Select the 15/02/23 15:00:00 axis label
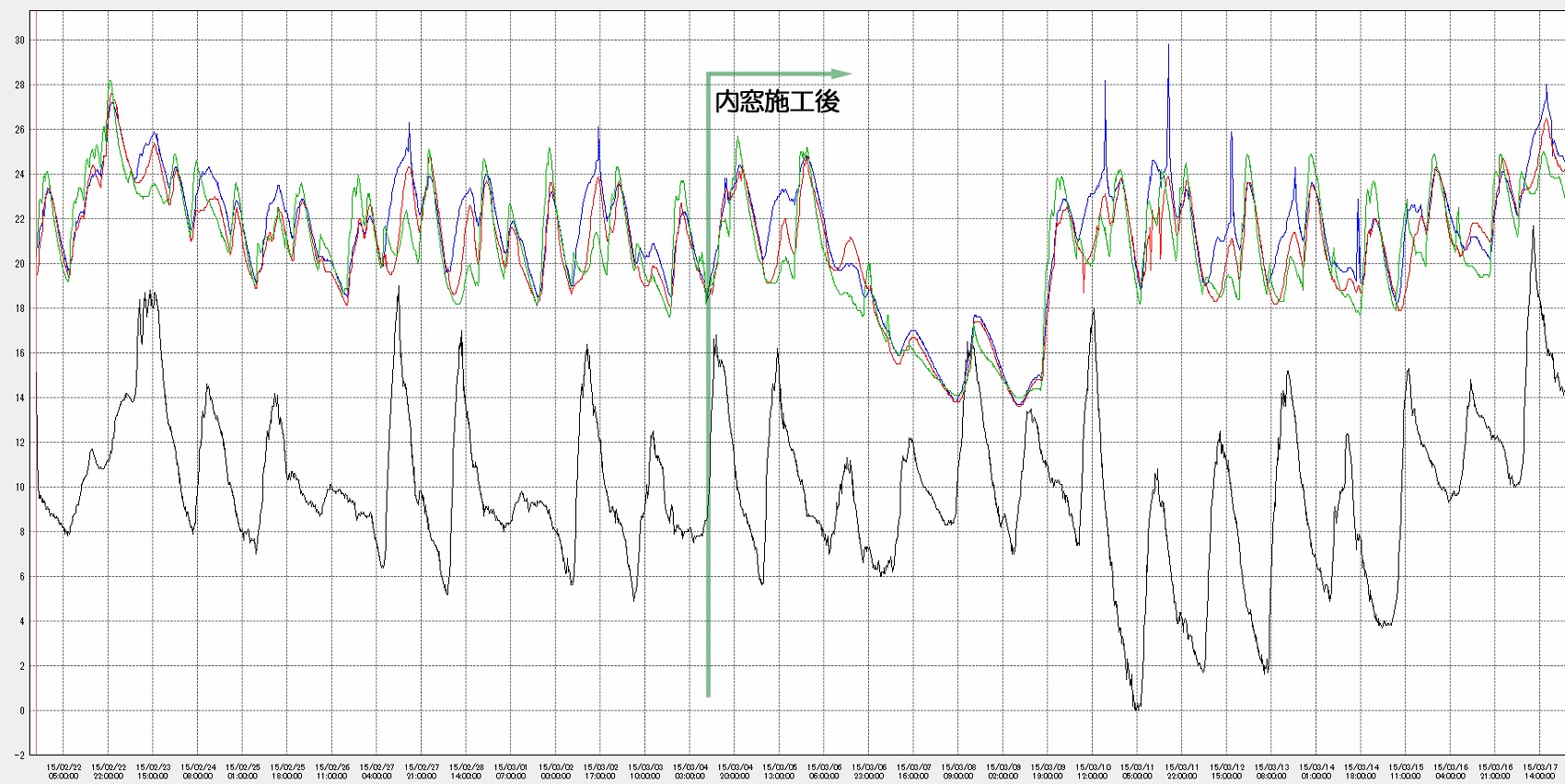This screenshot has height=784, width=1565. [153, 771]
